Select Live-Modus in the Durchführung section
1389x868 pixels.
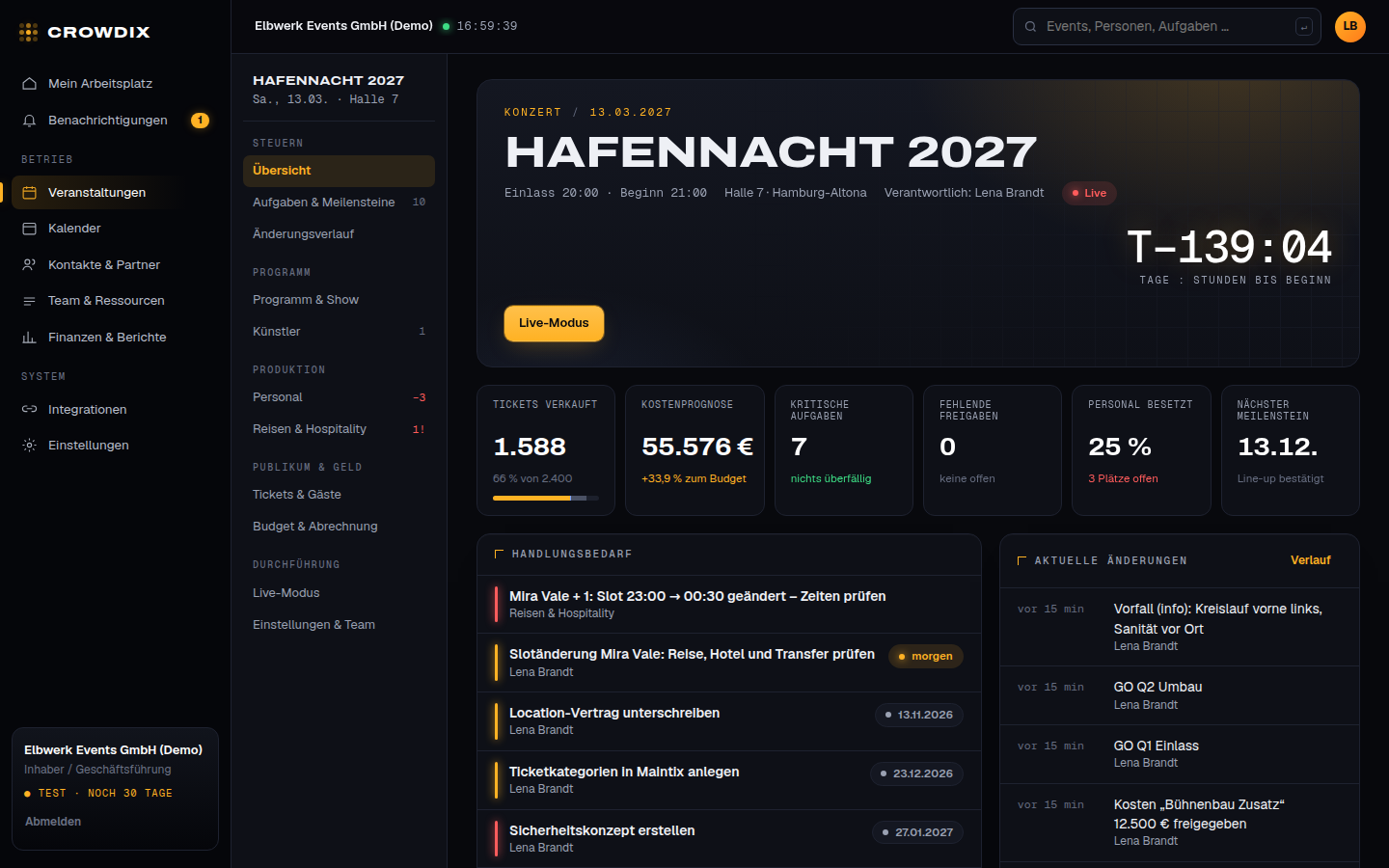(339, 593)
